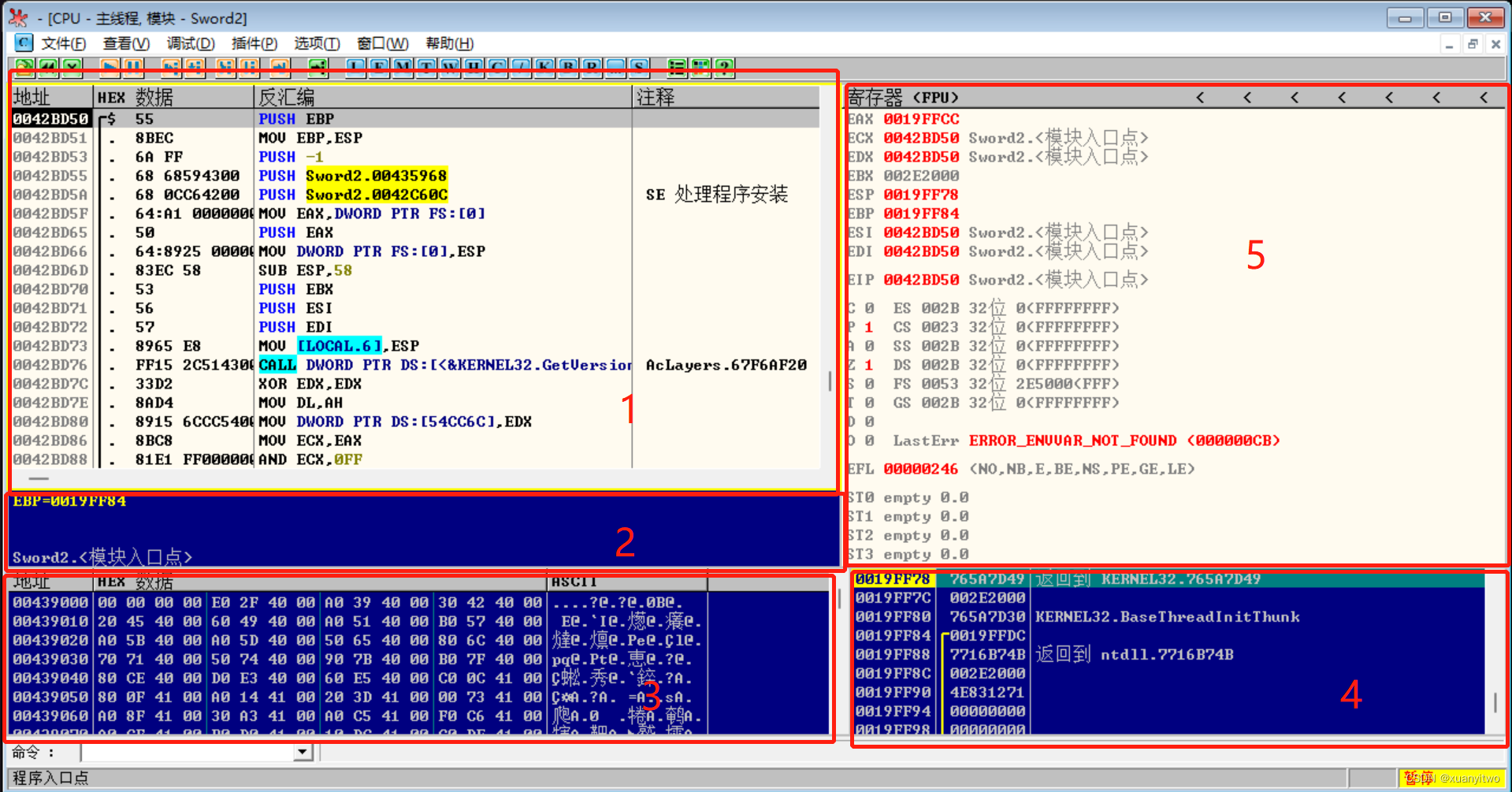Screen dimensions: 1512x792
Task: Click the Trace into toolbar icon
Action: [x=226, y=68]
